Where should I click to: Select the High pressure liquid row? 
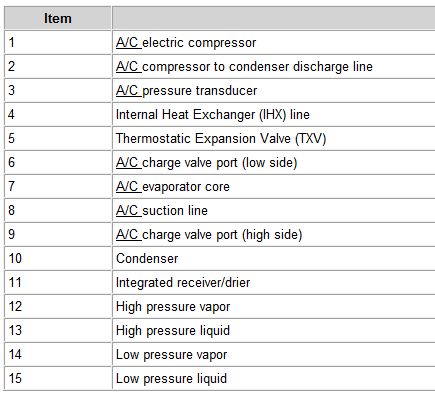point(220,331)
